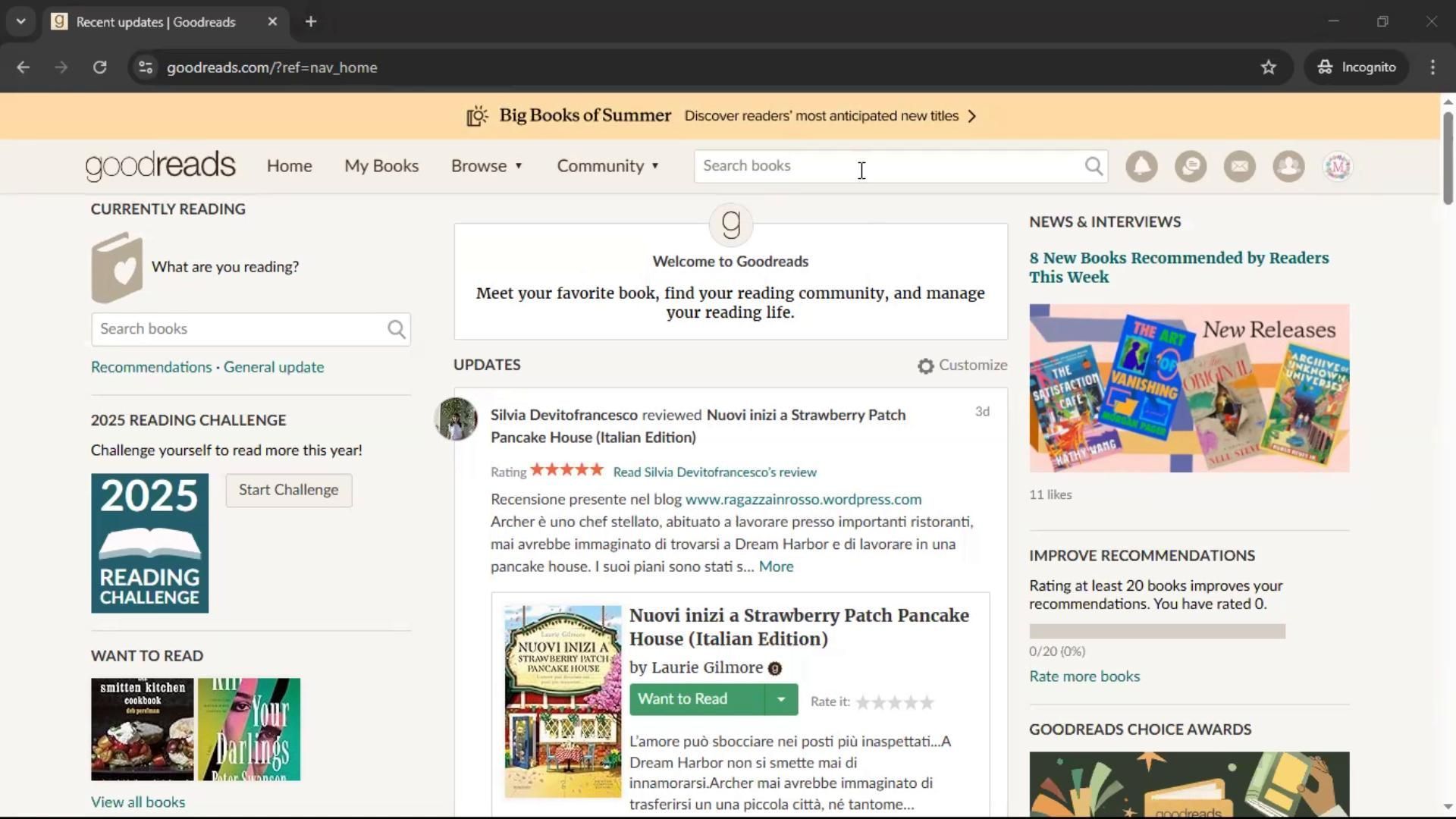
Task: Click the Start Challenge button
Action: click(288, 490)
